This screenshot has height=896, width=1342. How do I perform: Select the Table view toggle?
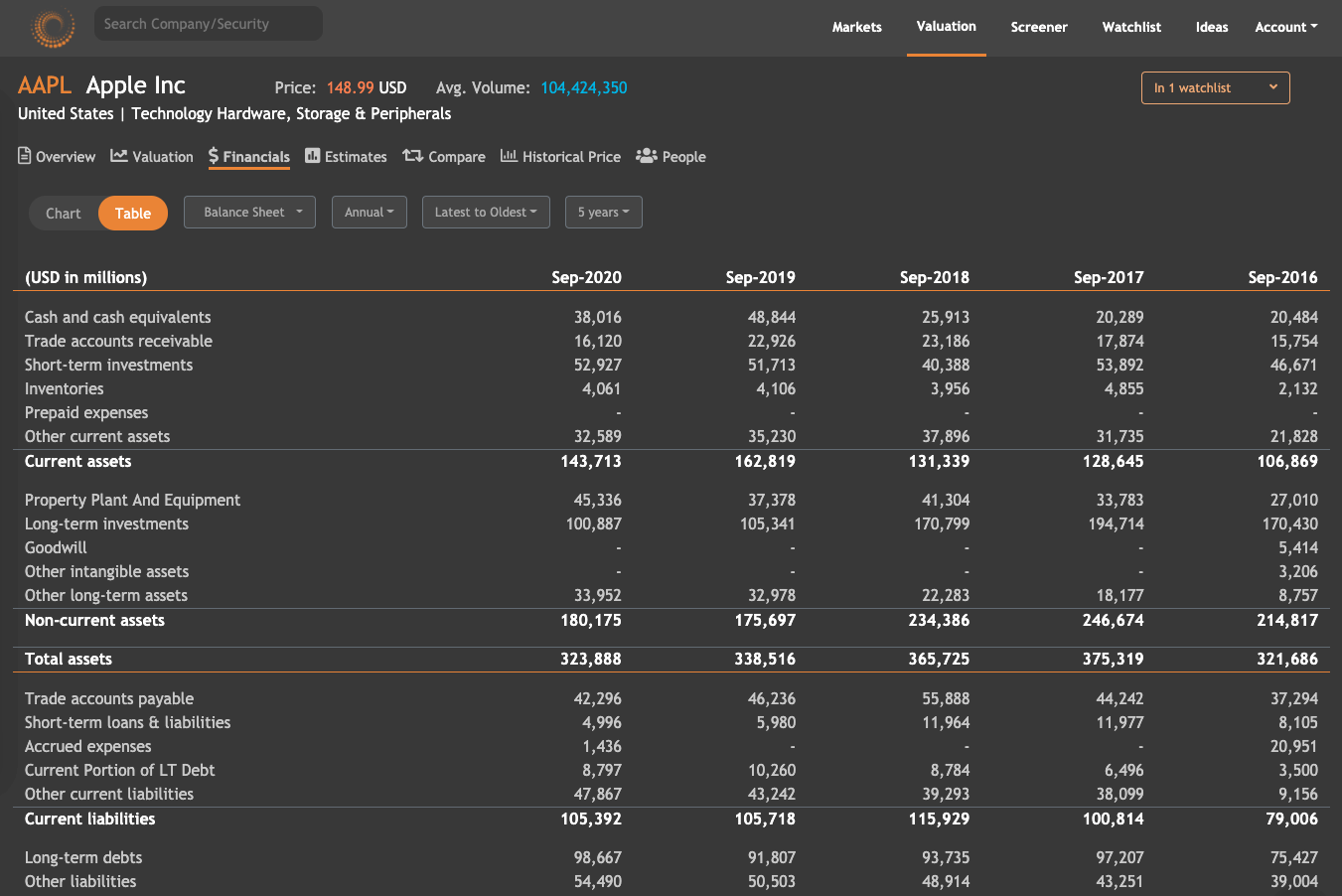click(133, 213)
